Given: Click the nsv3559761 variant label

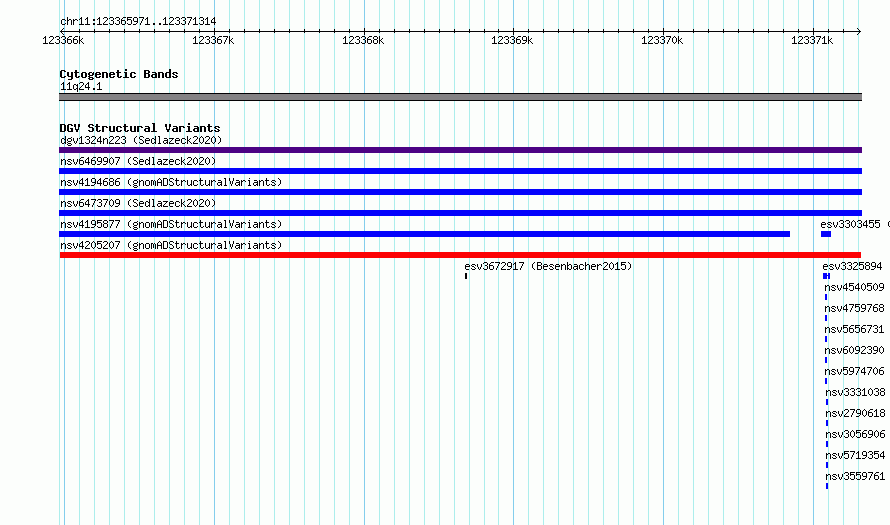Looking at the screenshot, I should (x=855, y=476).
